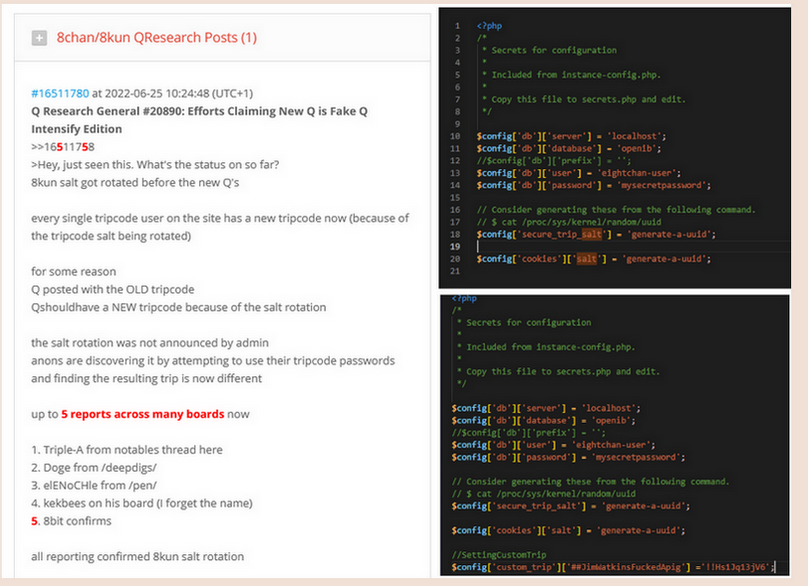Click the commented 'prefix' line in top editor
Screen dimensions: 808x586
[553, 161]
